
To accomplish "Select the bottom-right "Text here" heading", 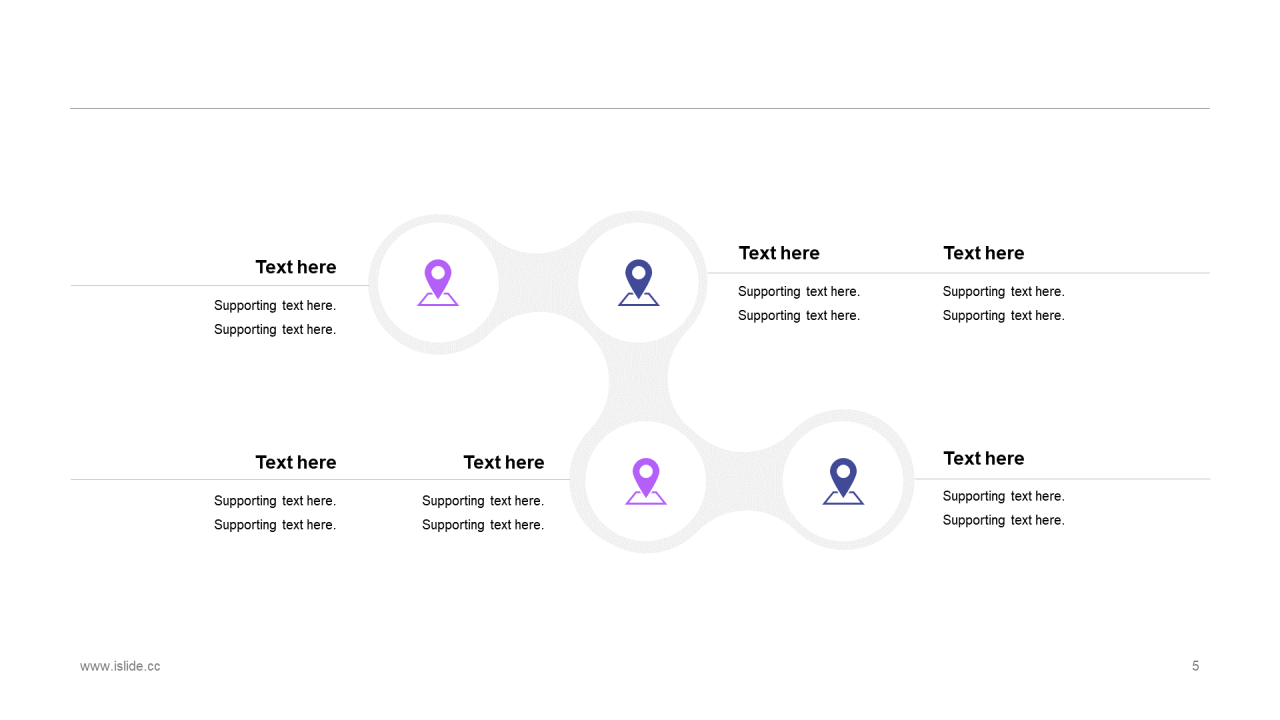I will click(x=984, y=458).
